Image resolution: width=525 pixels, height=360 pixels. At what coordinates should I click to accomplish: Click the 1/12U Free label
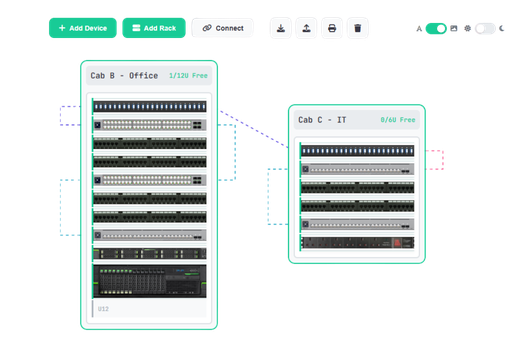(188, 76)
